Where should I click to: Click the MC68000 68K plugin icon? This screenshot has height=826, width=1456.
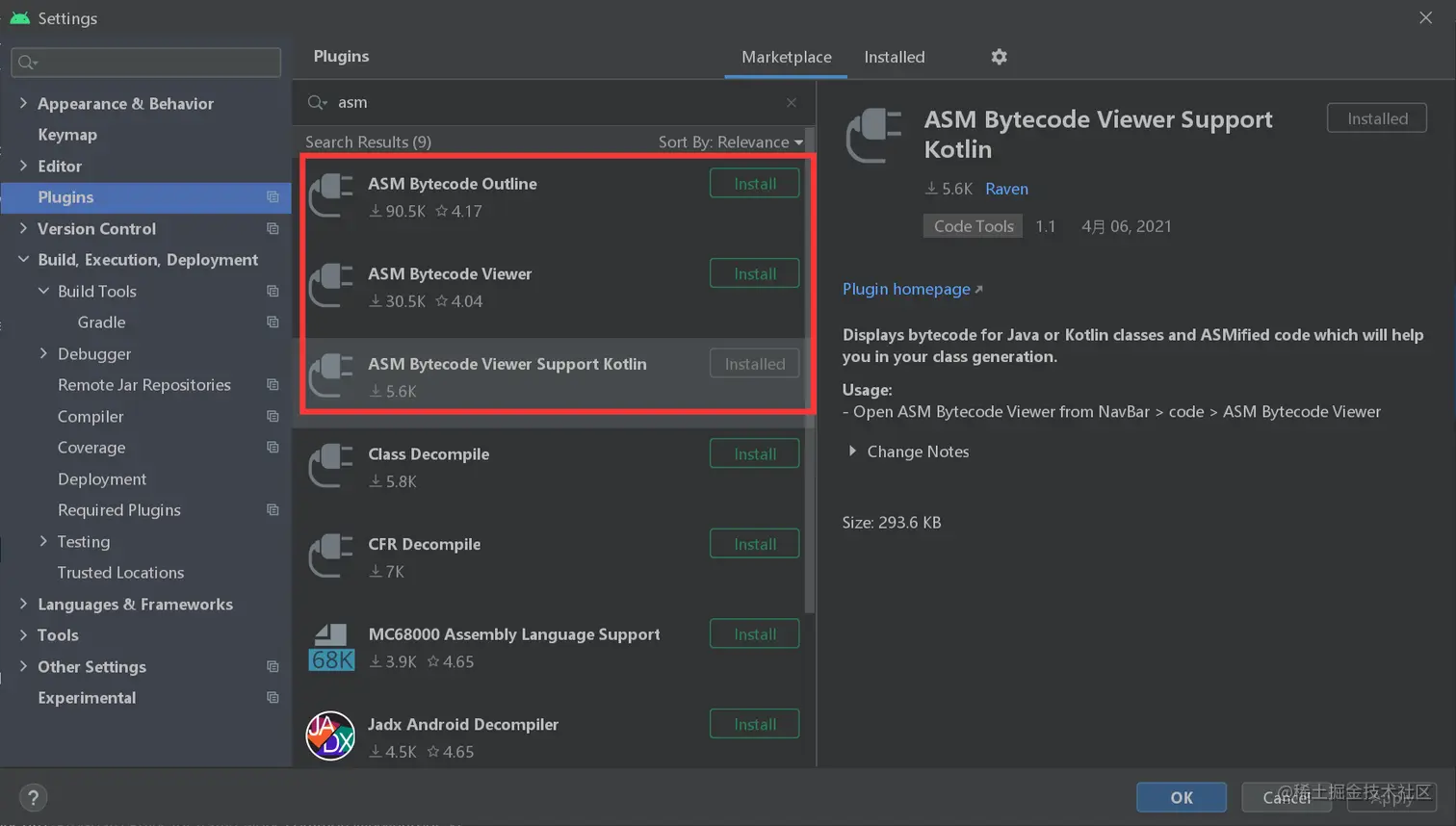[x=331, y=647]
